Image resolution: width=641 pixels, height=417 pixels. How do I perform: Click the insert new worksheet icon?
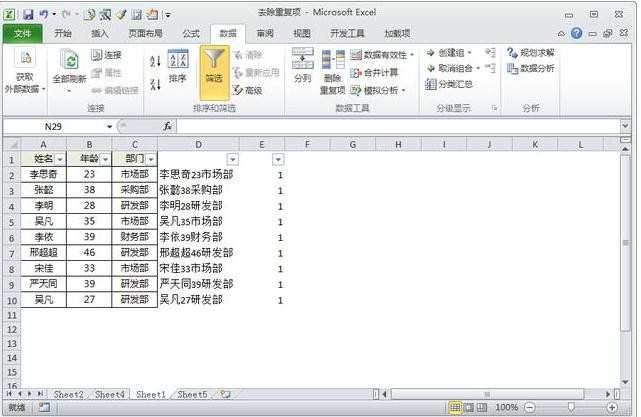[x=226, y=395]
